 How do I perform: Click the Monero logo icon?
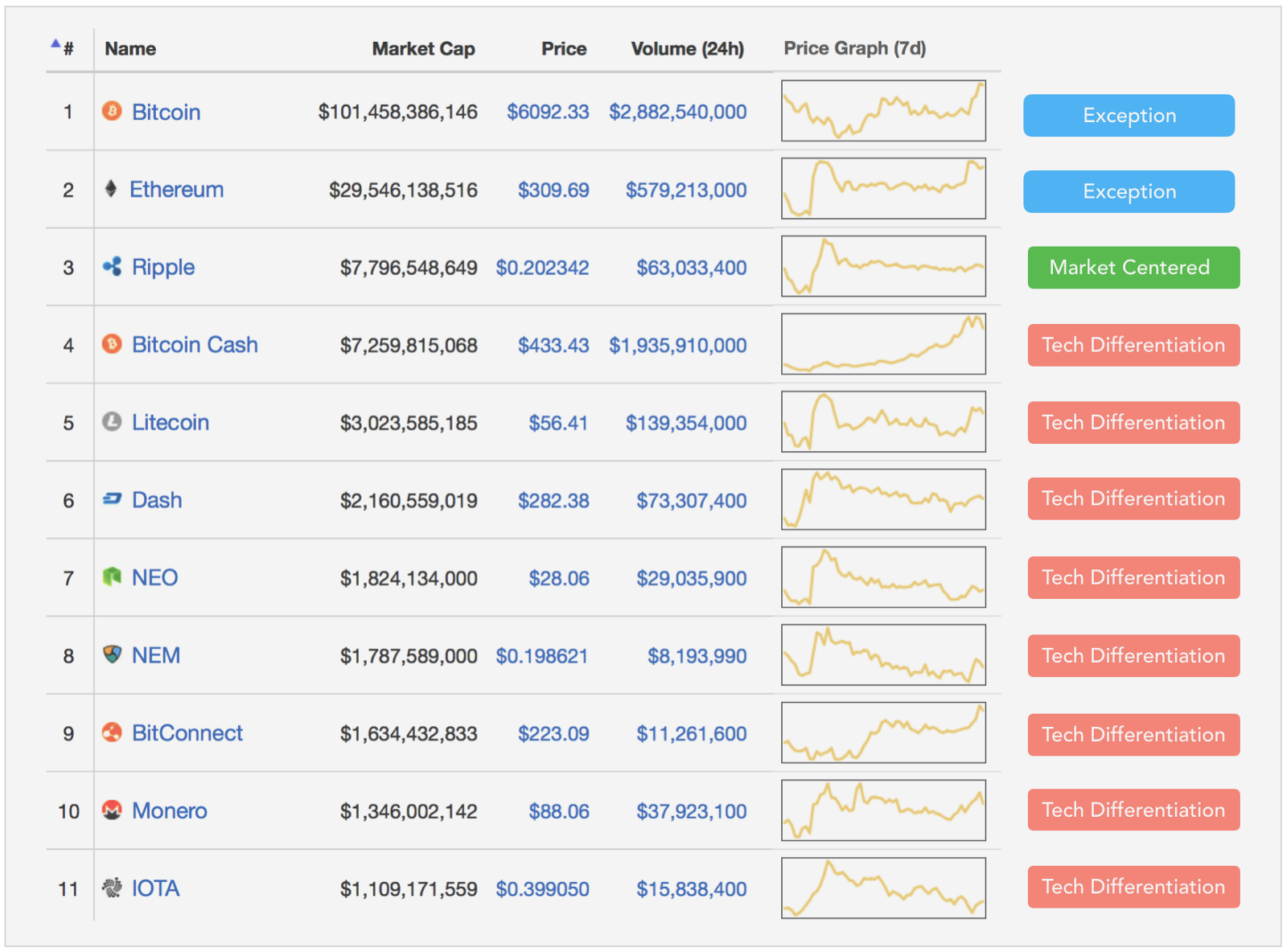(x=112, y=810)
